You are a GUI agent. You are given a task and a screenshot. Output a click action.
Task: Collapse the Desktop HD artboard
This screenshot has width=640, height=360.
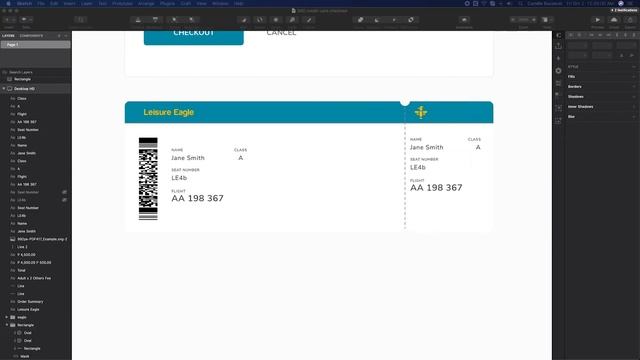4,89
